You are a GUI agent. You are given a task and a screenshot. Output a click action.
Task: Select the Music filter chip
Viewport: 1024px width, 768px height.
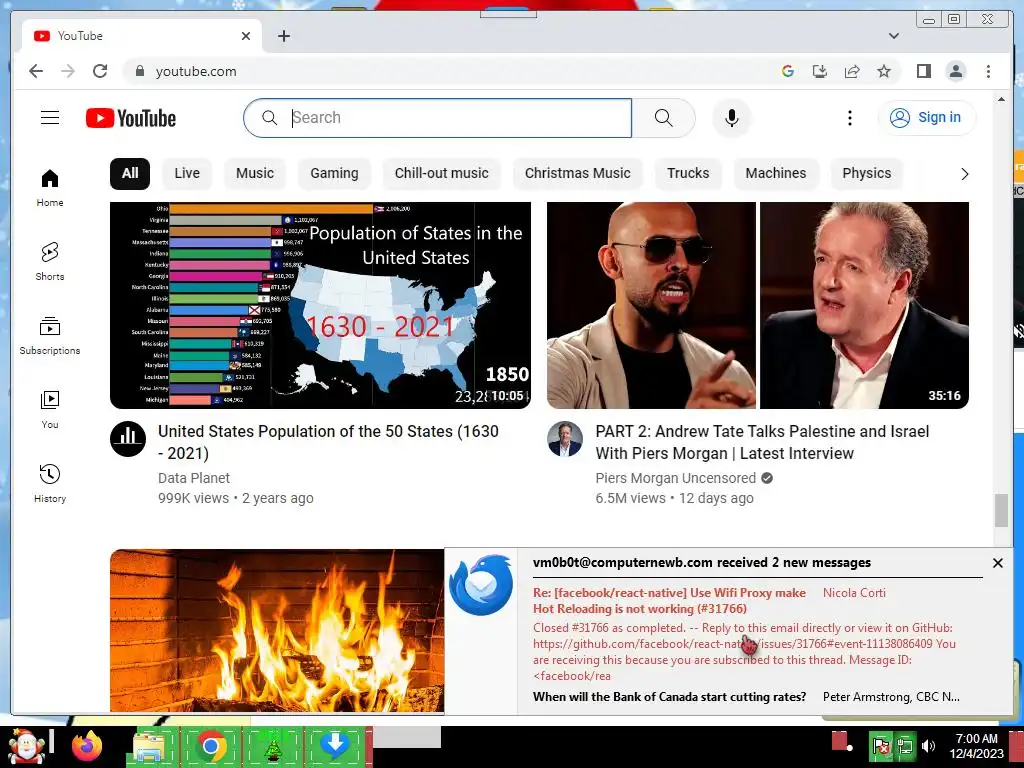[x=255, y=173]
